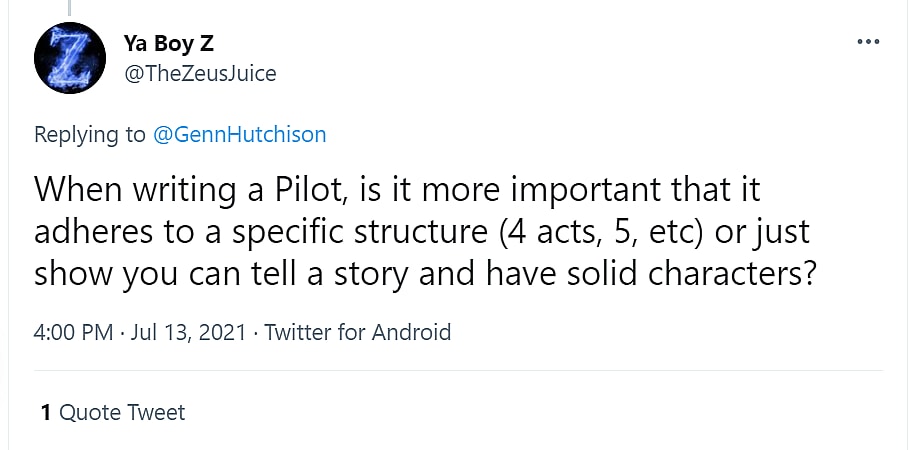Open the three-dot more options menu

tap(866, 43)
